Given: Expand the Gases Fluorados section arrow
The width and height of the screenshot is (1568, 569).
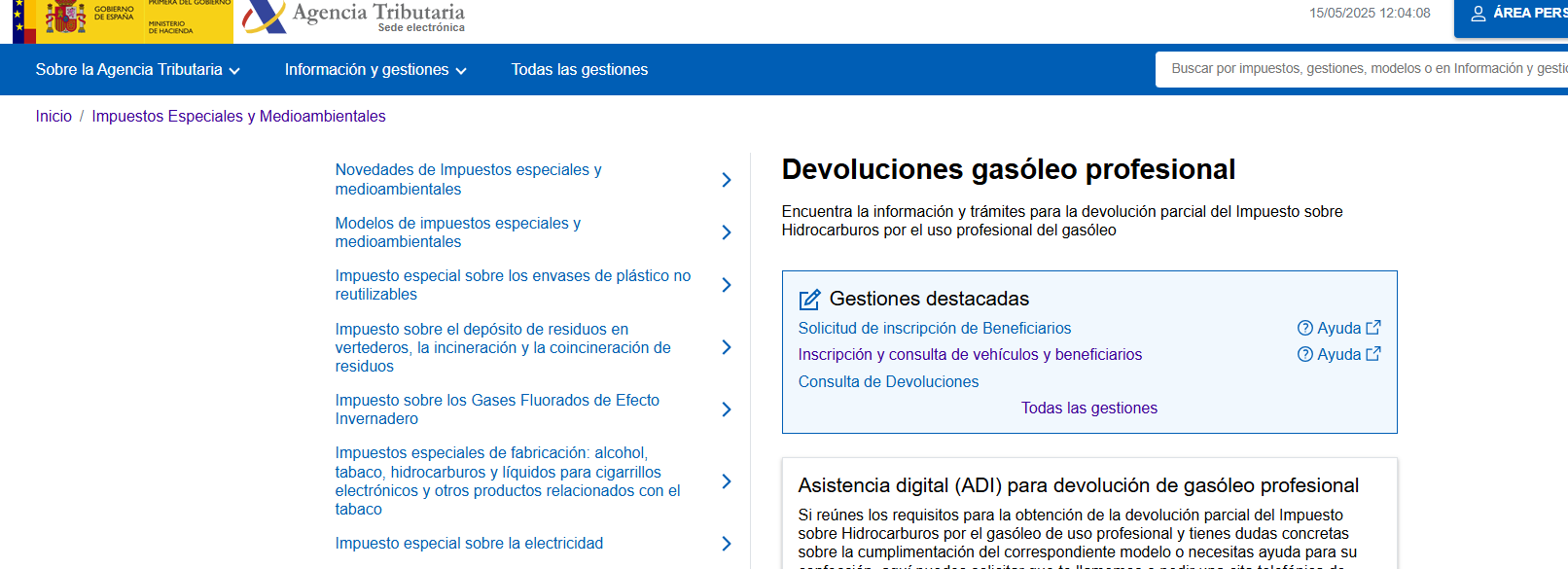Looking at the screenshot, I should 727,409.
